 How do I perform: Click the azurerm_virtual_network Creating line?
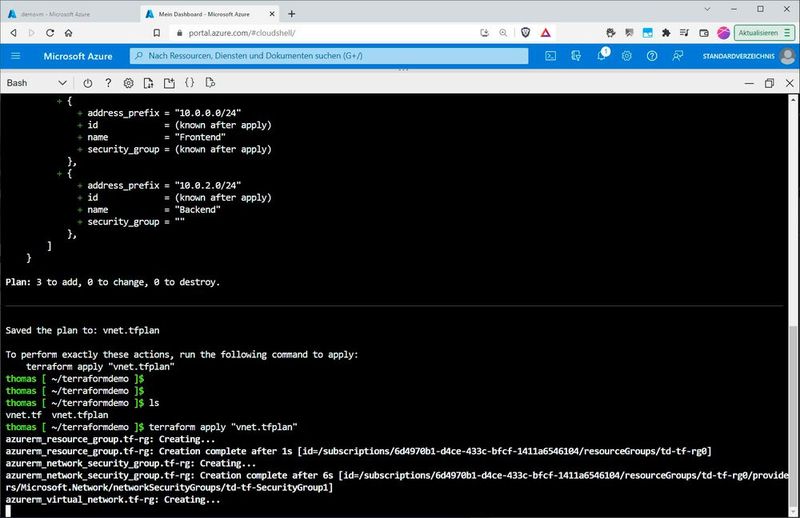click(113, 499)
